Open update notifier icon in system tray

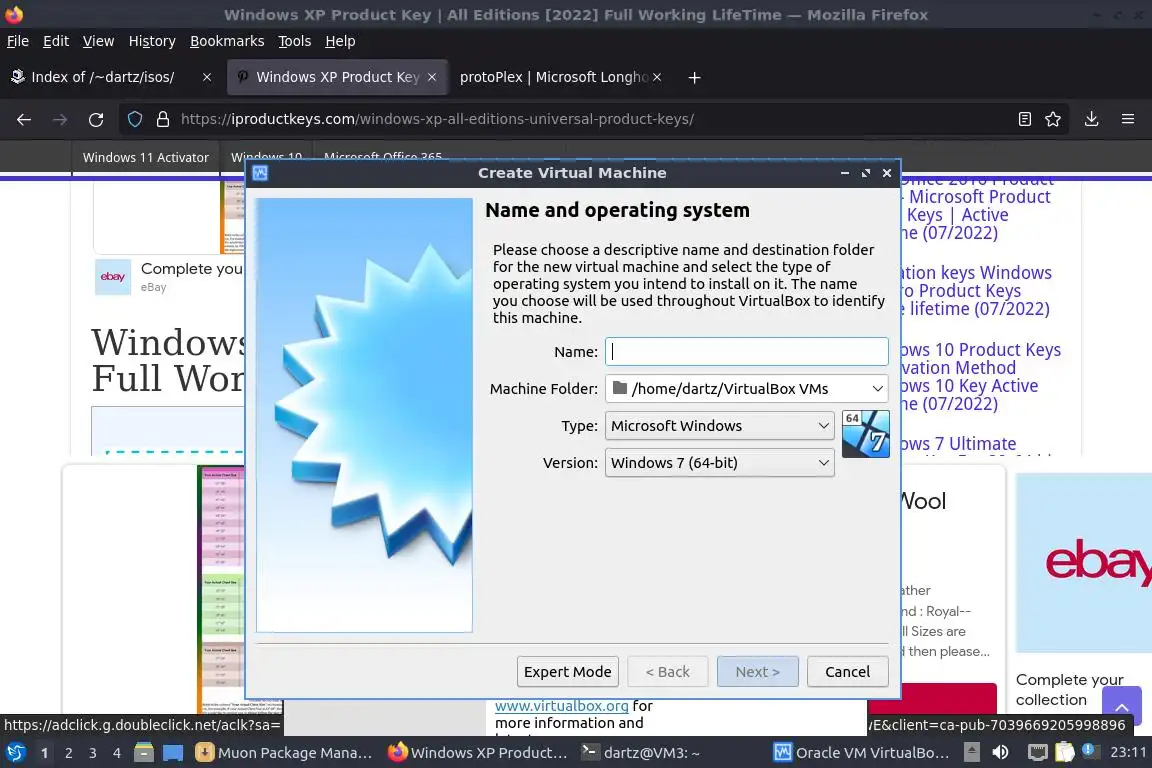click(x=1090, y=752)
